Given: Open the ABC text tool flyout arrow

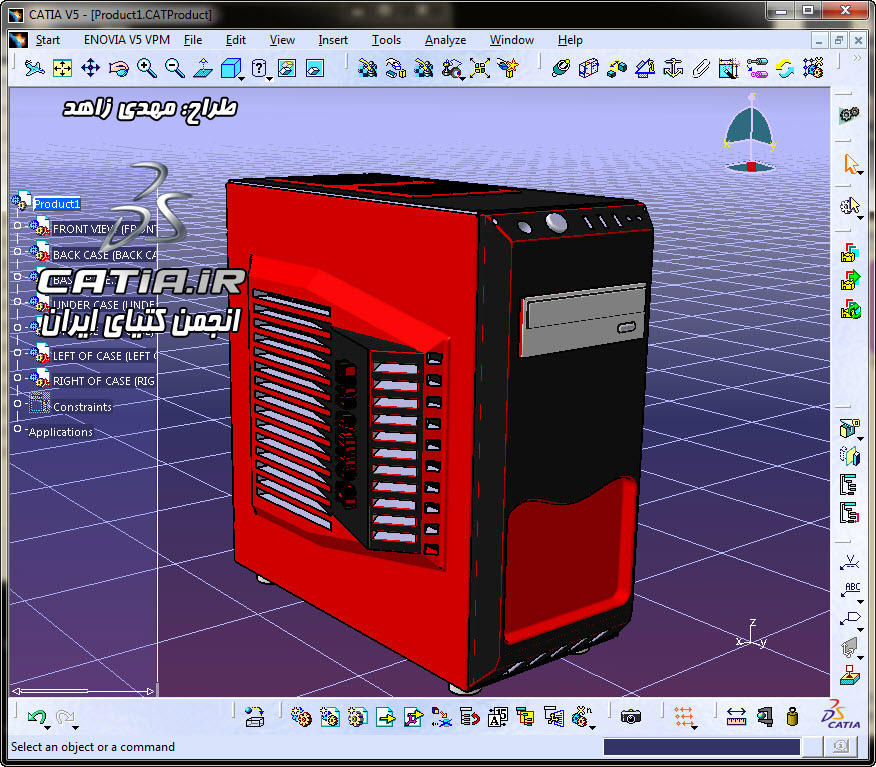Looking at the screenshot, I should click(x=861, y=602).
